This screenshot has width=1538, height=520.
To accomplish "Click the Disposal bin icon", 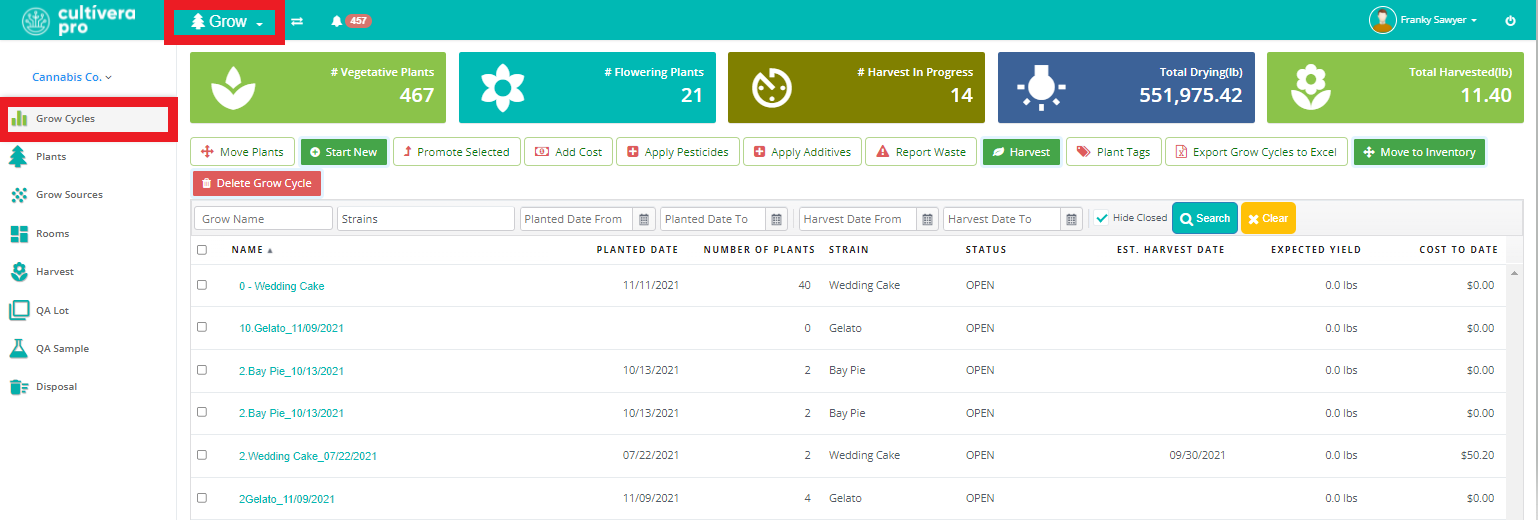I will click(x=18, y=387).
